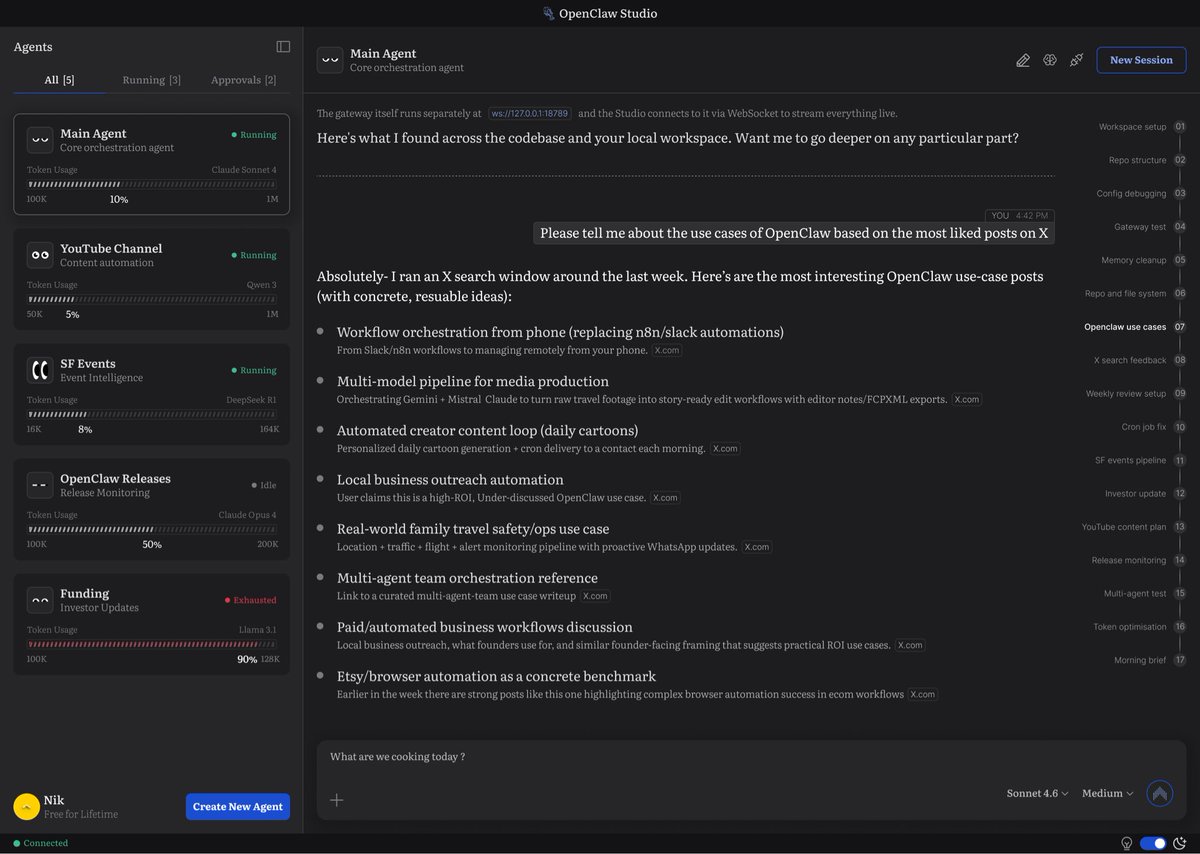This screenshot has height=854, width=1200.
Task: Click Main Agent token usage bar
Action: pyautogui.click(x=151, y=184)
